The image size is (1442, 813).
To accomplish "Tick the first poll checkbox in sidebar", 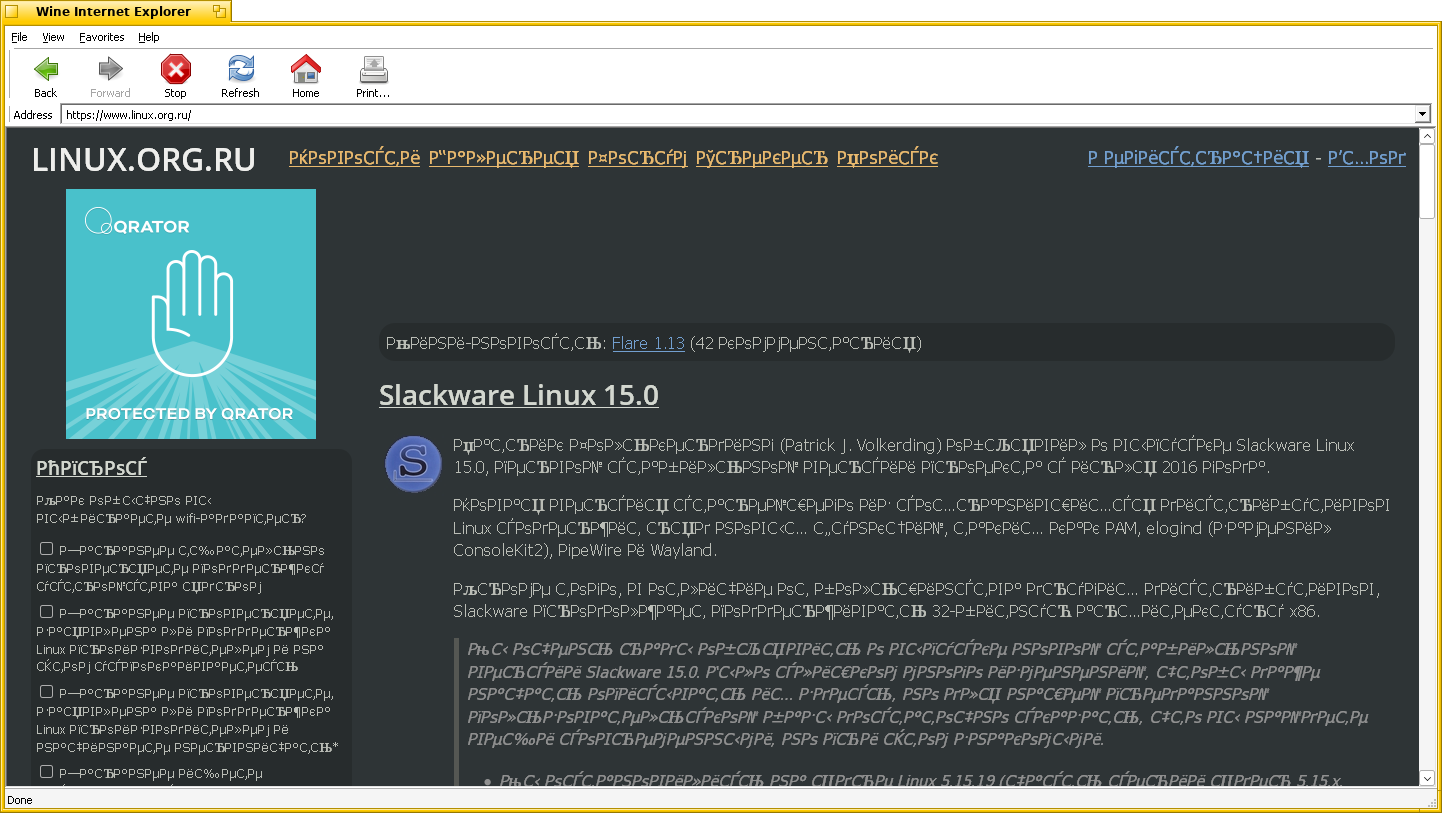I will click(46, 549).
